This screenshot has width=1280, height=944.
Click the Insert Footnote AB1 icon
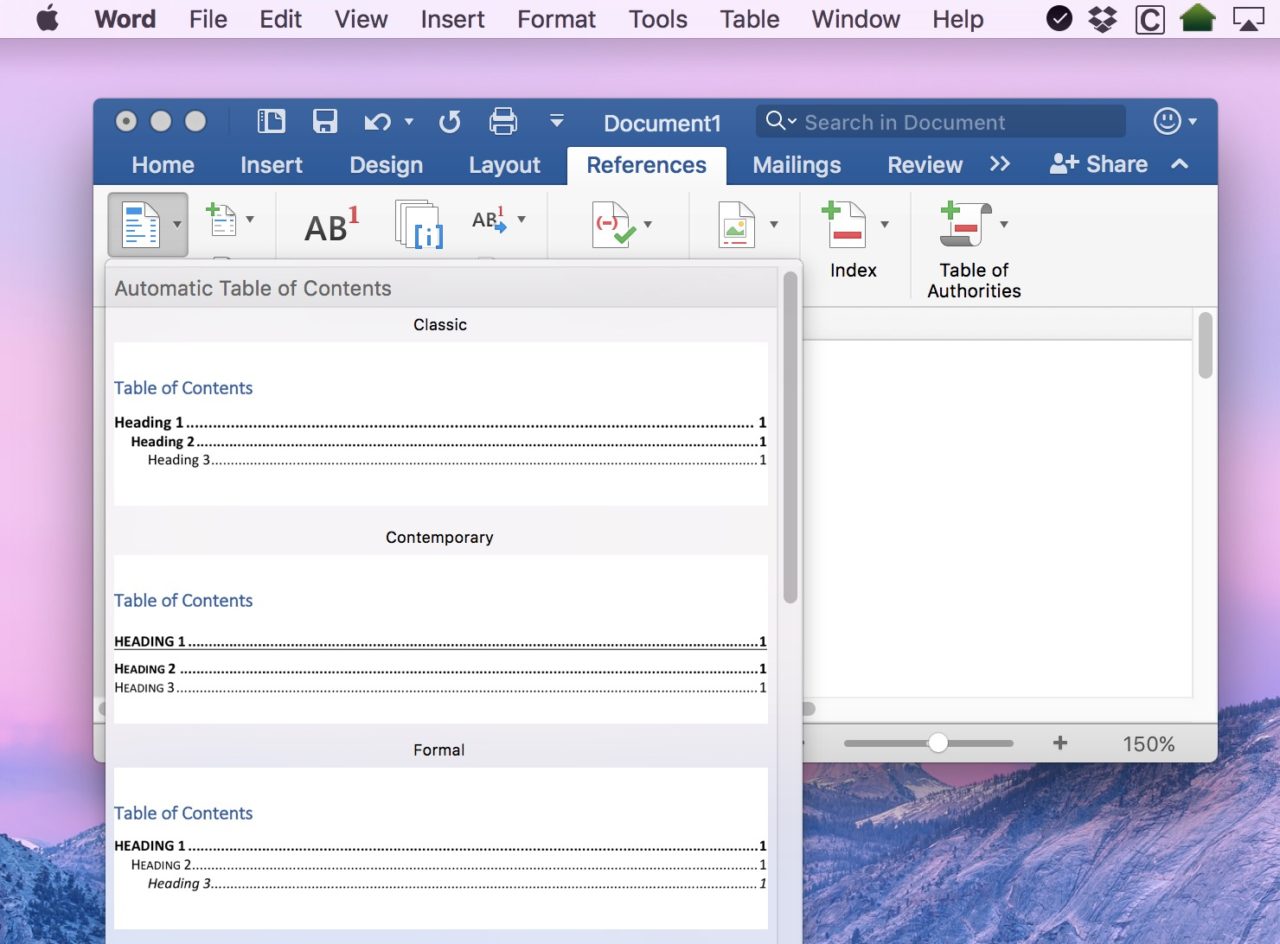[x=331, y=225]
